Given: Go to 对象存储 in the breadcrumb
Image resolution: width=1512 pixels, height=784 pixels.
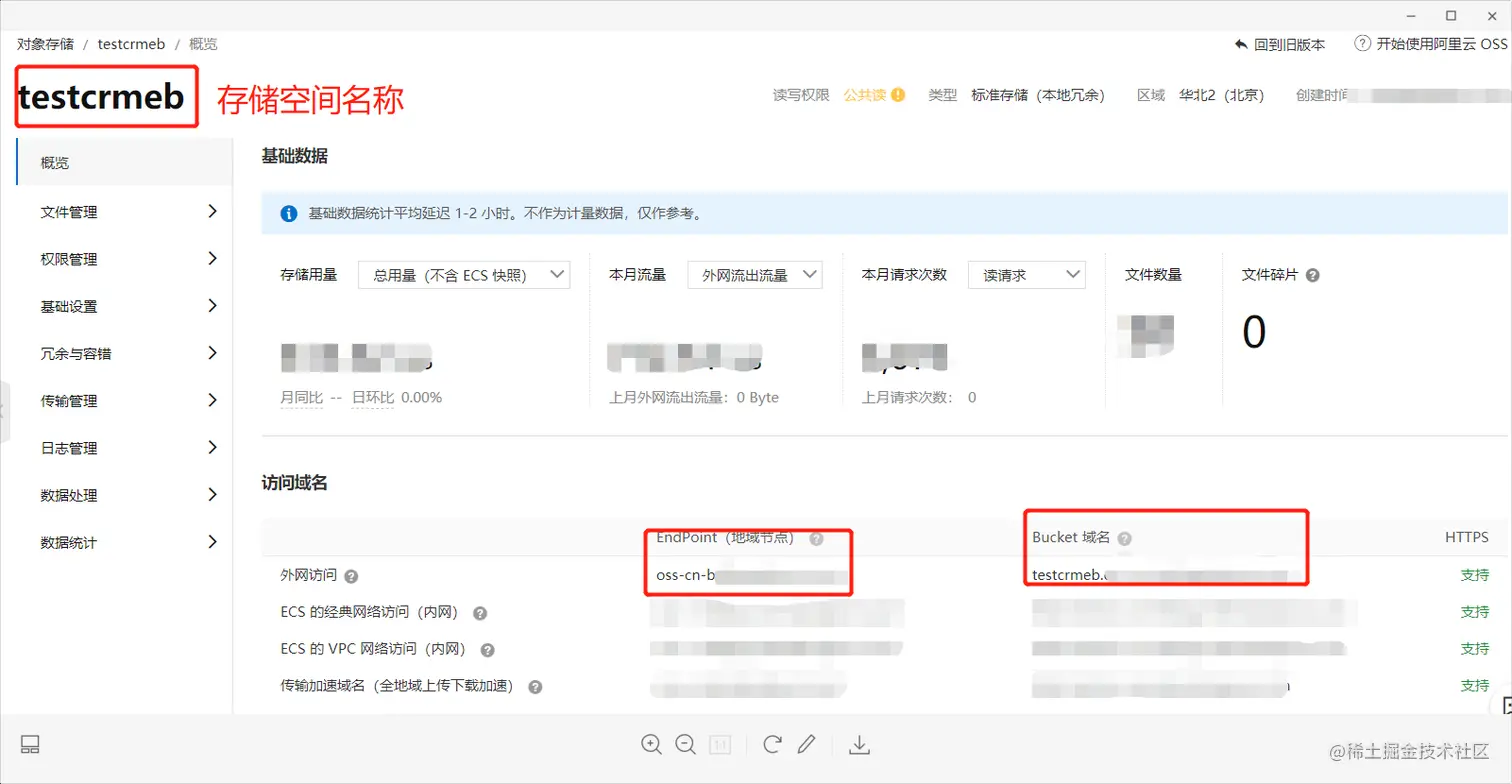Looking at the screenshot, I should tap(45, 44).
